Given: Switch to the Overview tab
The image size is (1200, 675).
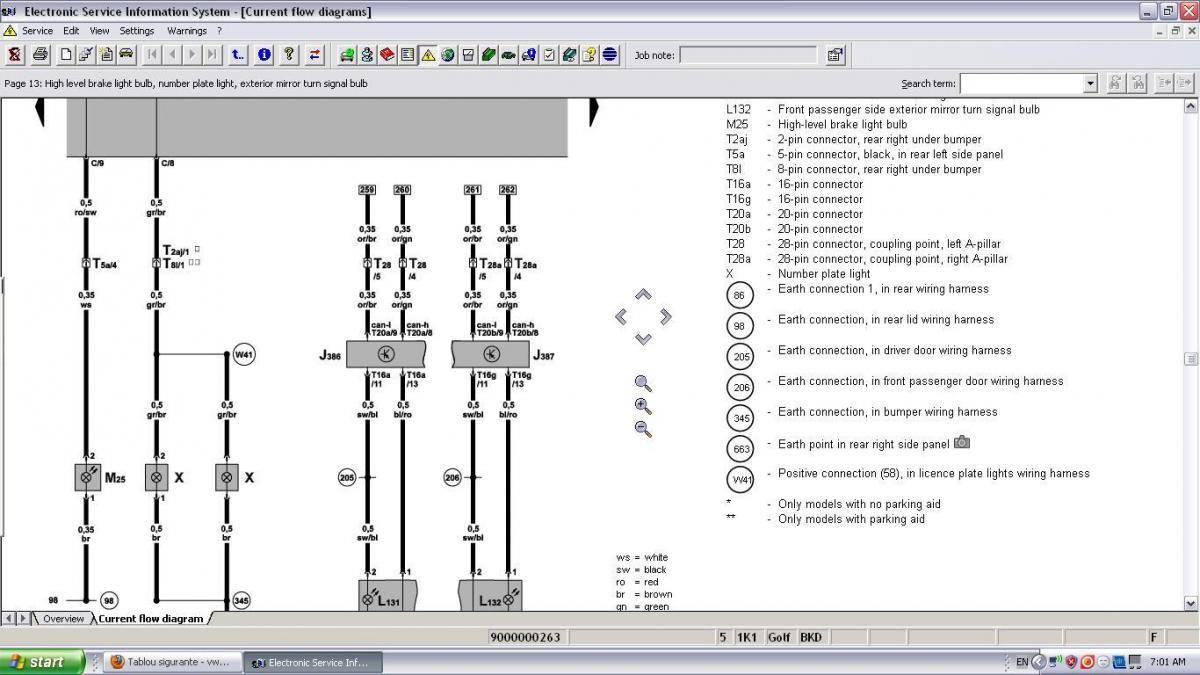Looking at the screenshot, I should pyautogui.click(x=63, y=619).
